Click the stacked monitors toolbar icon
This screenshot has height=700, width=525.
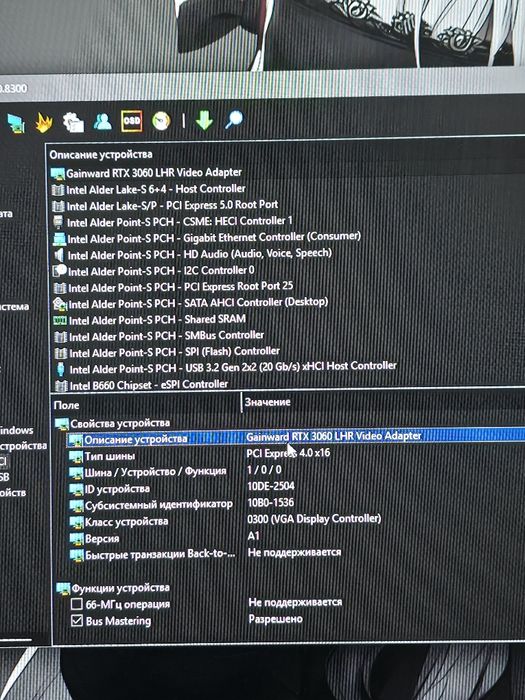16,124
